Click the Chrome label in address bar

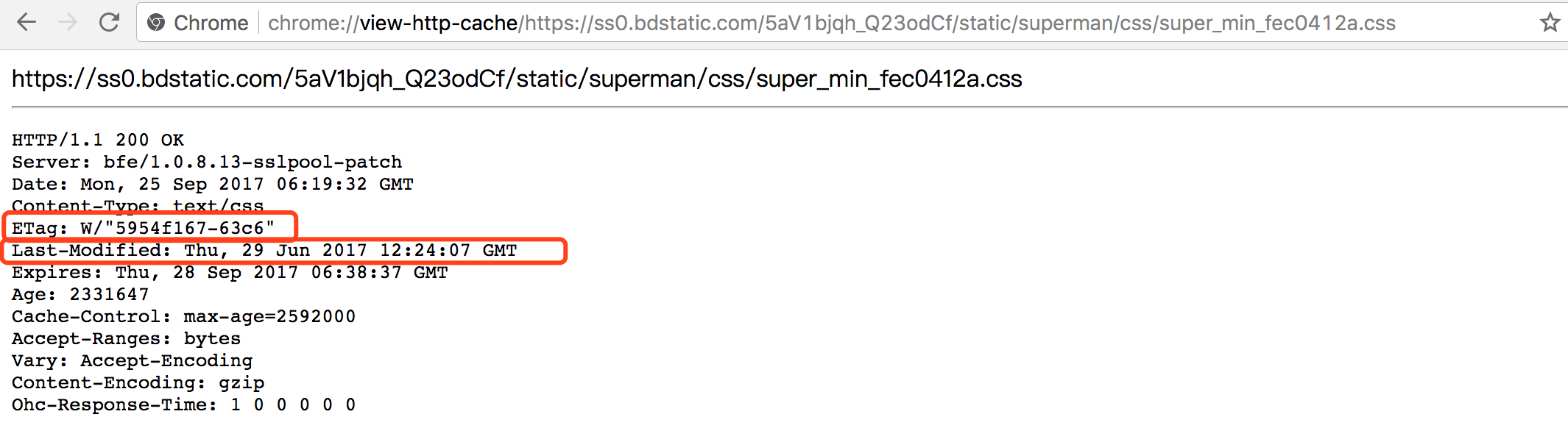pyautogui.click(x=211, y=24)
